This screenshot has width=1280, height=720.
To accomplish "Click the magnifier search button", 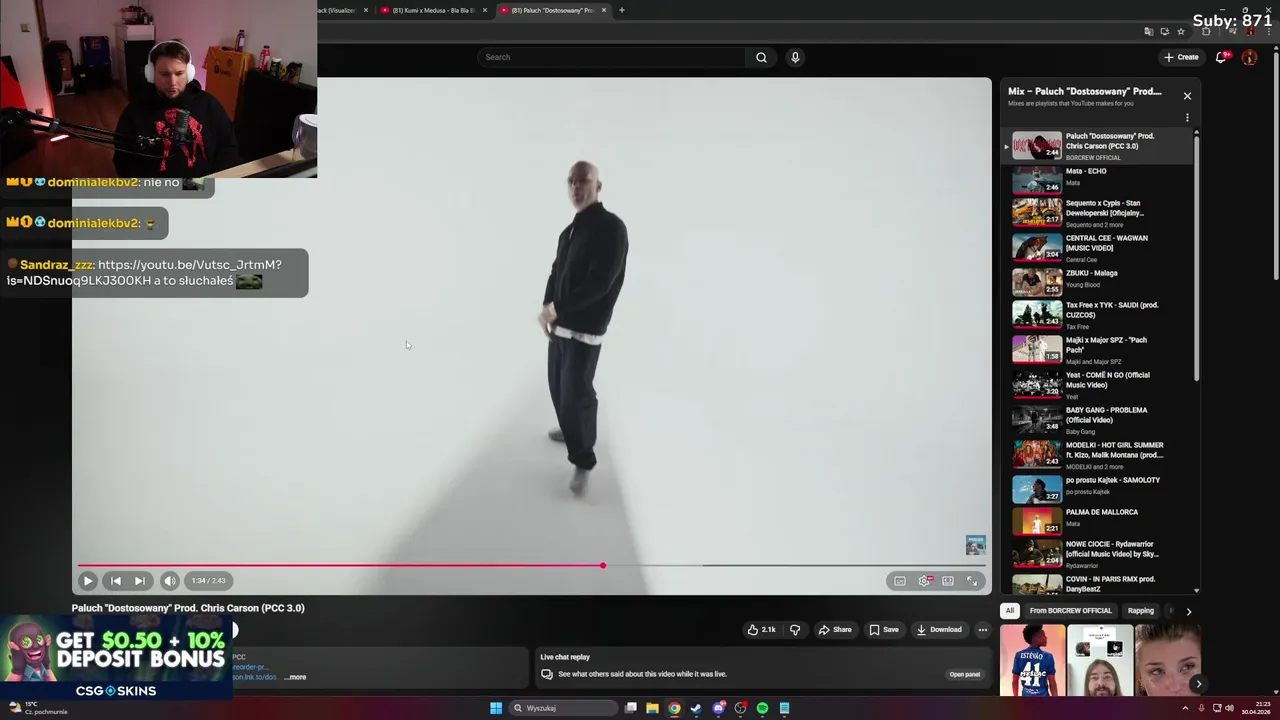I will point(761,57).
